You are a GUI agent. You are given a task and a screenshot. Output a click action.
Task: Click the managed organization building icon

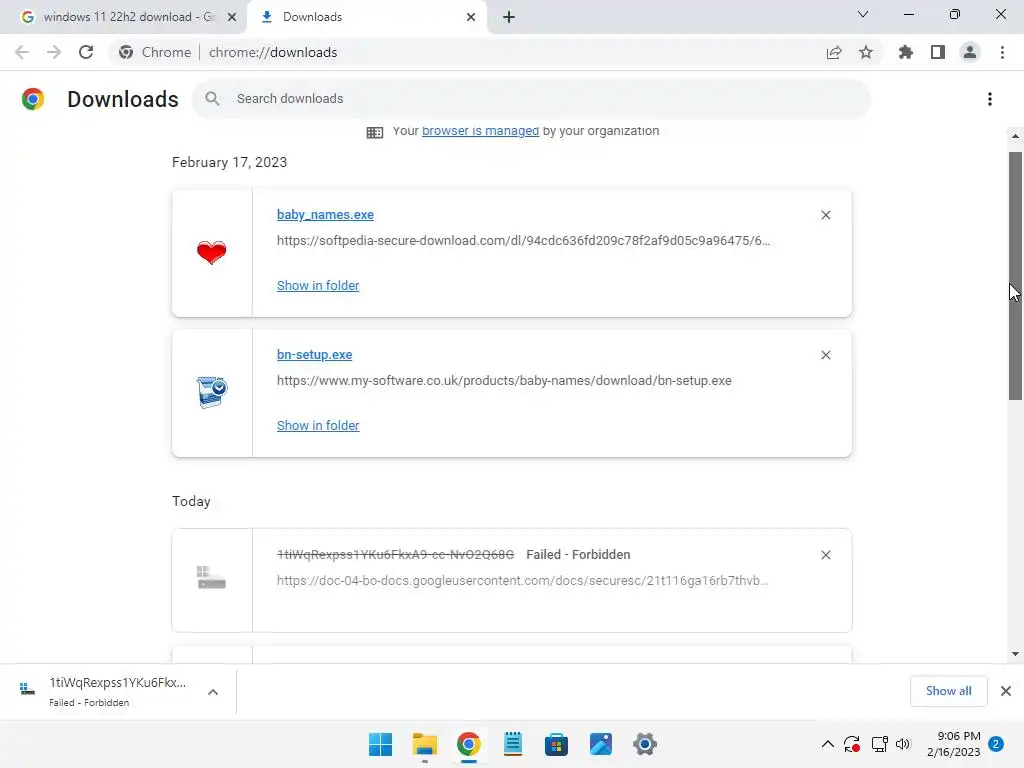pyautogui.click(x=375, y=133)
